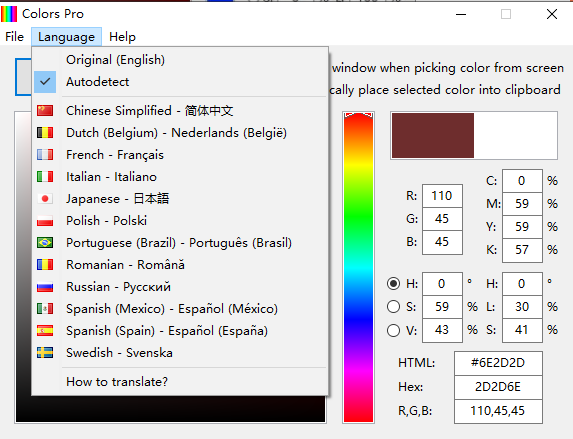This screenshot has height=439, width=573.
Task: Switch to Russian - Русский
Action: [x=180, y=287]
